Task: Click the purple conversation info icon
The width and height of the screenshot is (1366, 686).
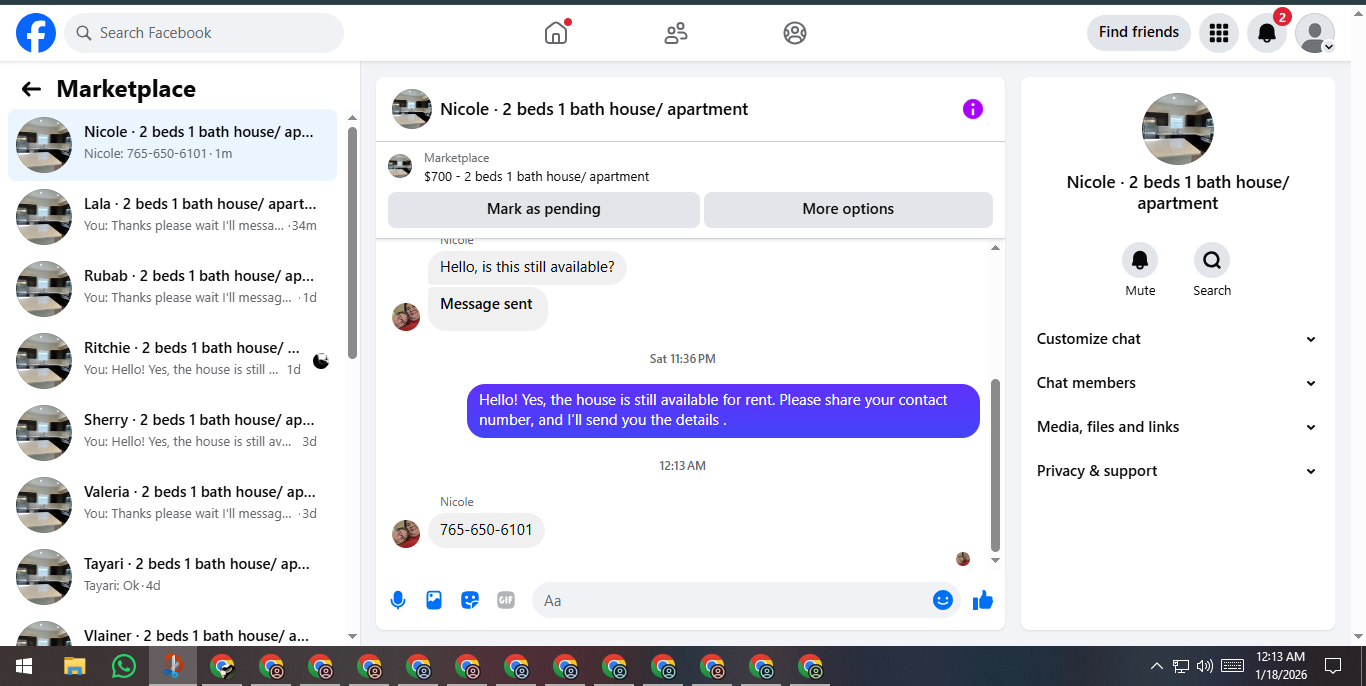Action: tap(973, 109)
